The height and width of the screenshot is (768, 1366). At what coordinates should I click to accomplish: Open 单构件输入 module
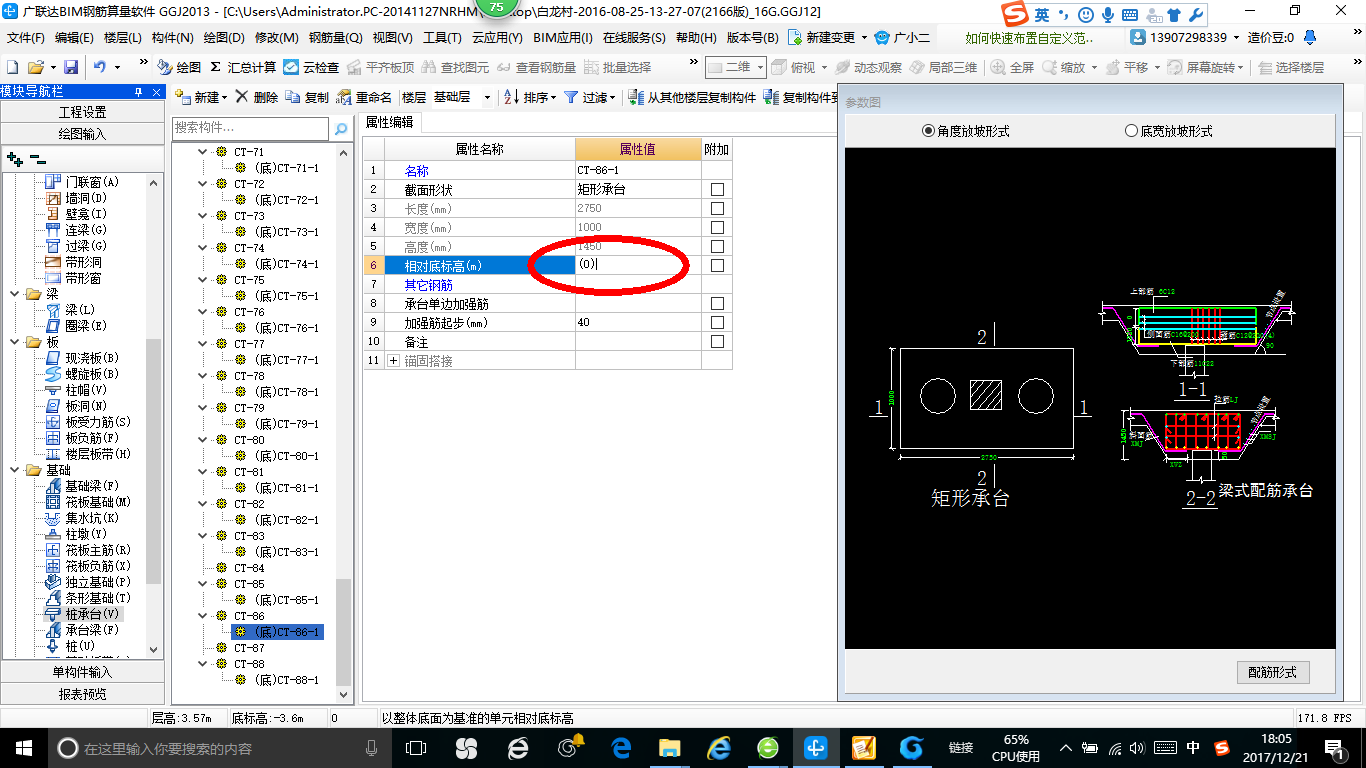point(82,672)
